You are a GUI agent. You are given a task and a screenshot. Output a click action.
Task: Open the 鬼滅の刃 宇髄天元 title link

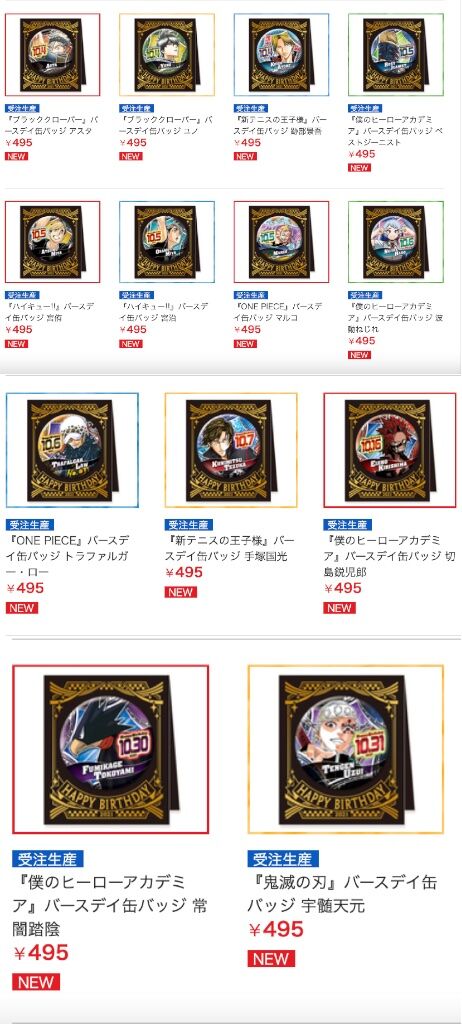coord(342,894)
